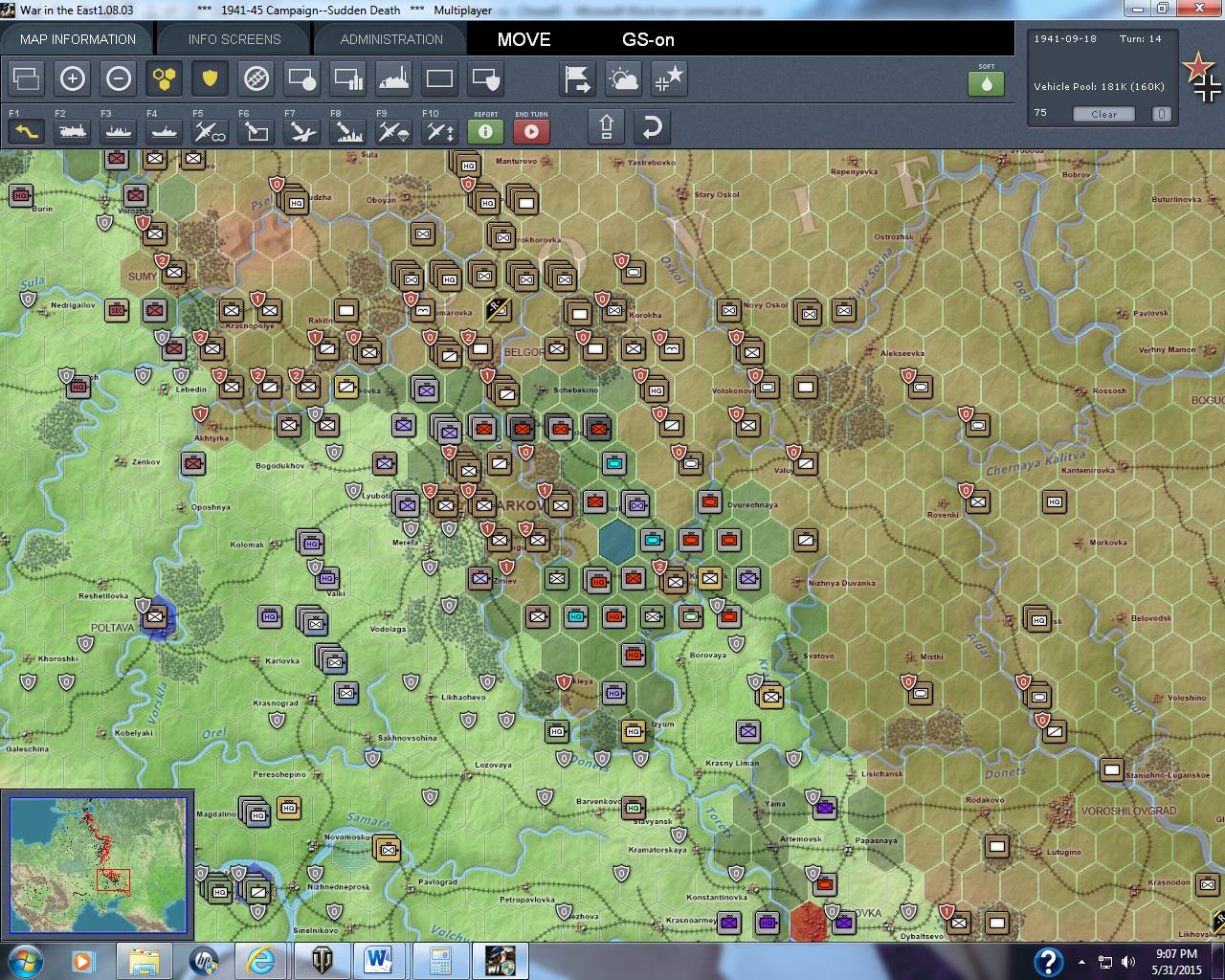
Task: Open File Explorer from taskbar
Action: pos(145,961)
